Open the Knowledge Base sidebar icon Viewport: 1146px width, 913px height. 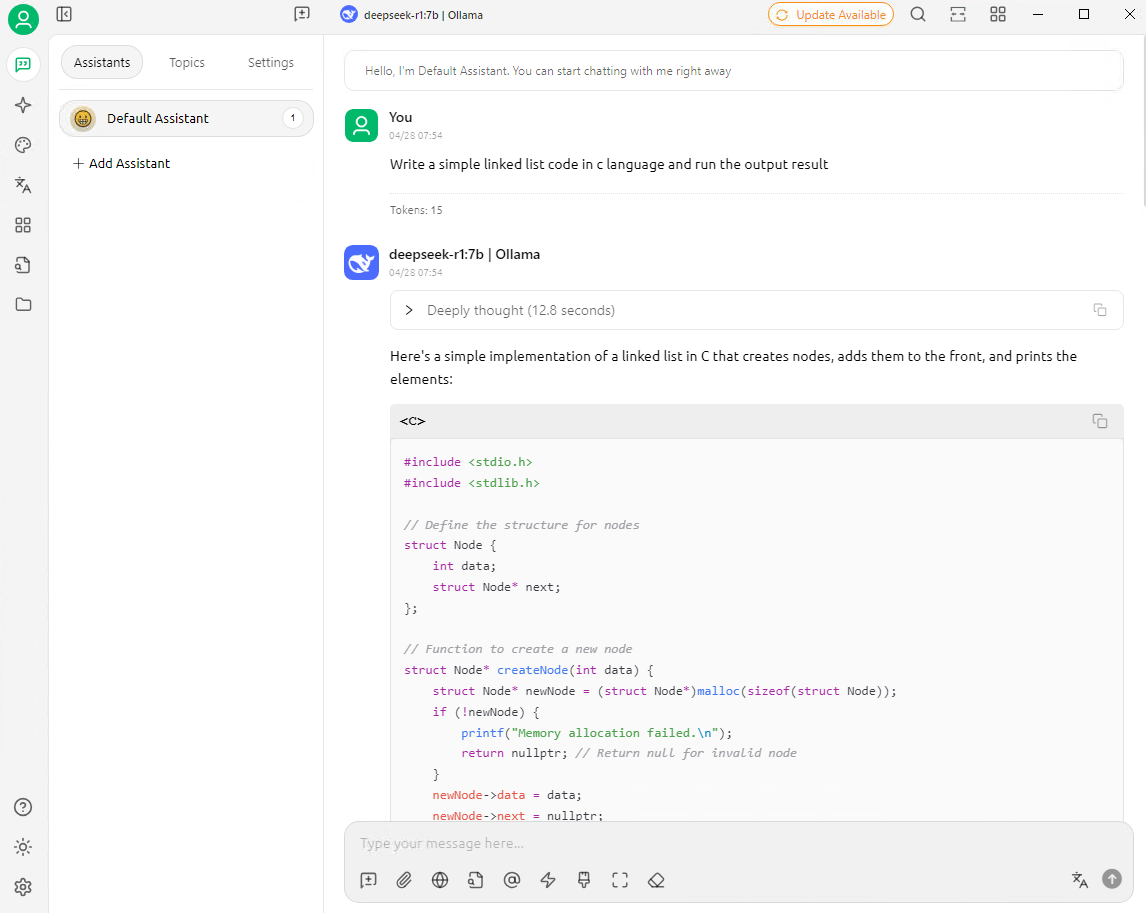coord(23,265)
